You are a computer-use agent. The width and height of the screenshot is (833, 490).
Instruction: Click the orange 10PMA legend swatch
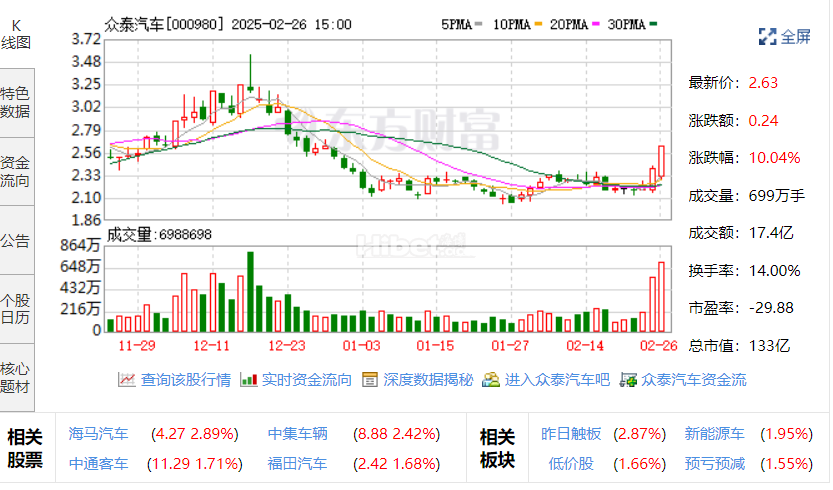(539, 24)
